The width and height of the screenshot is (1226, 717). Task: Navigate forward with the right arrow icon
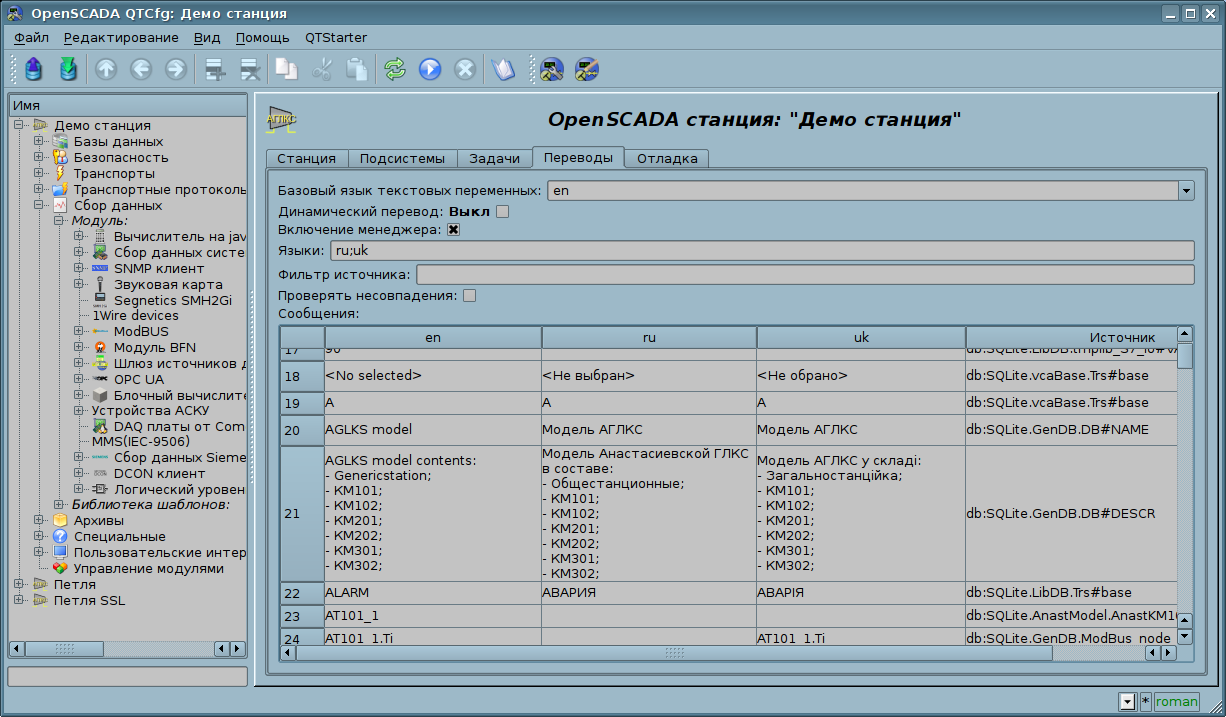click(x=175, y=69)
